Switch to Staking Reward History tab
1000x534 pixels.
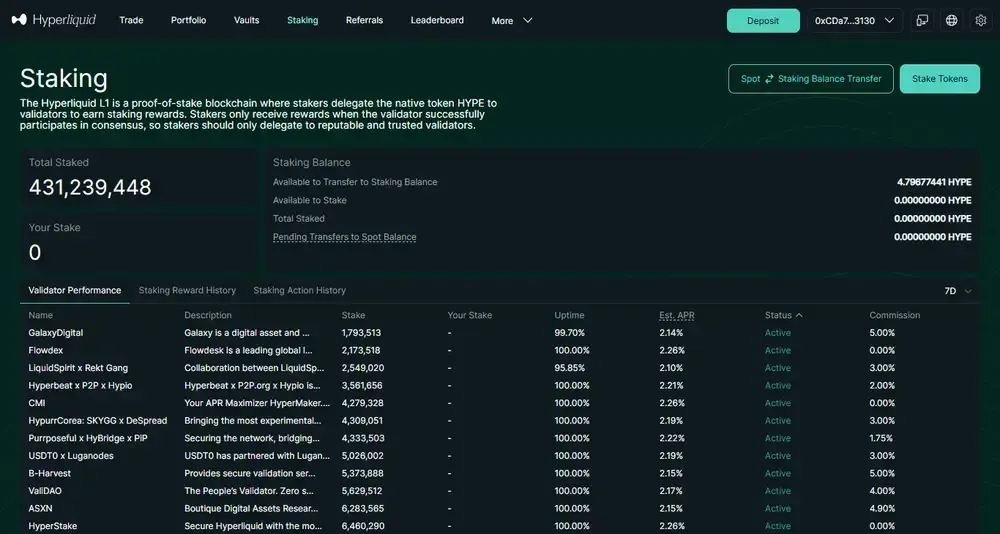click(187, 290)
